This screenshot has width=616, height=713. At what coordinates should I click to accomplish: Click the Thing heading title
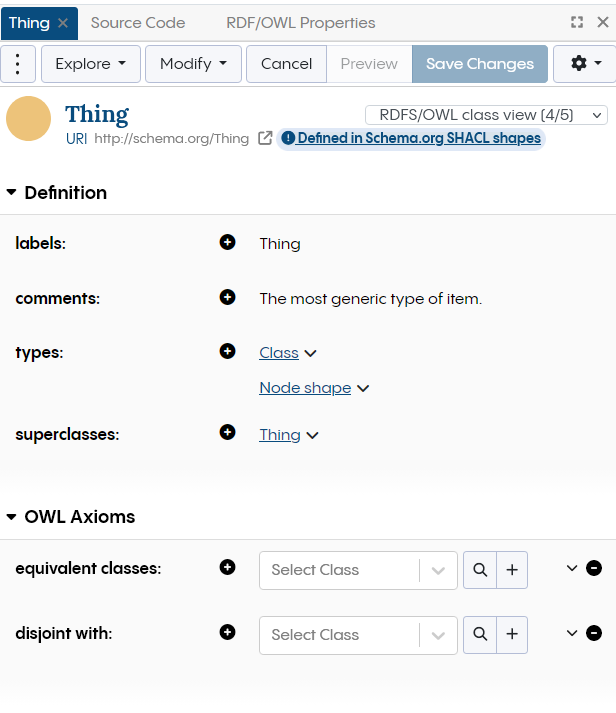coord(97,114)
